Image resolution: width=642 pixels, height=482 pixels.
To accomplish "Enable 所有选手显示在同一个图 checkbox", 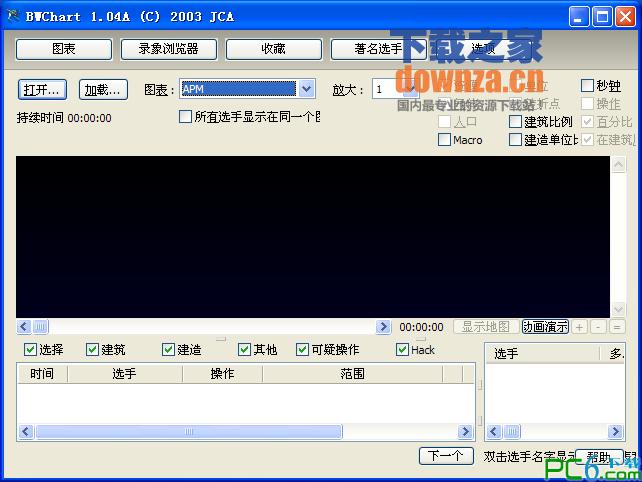I will (185, 117).
